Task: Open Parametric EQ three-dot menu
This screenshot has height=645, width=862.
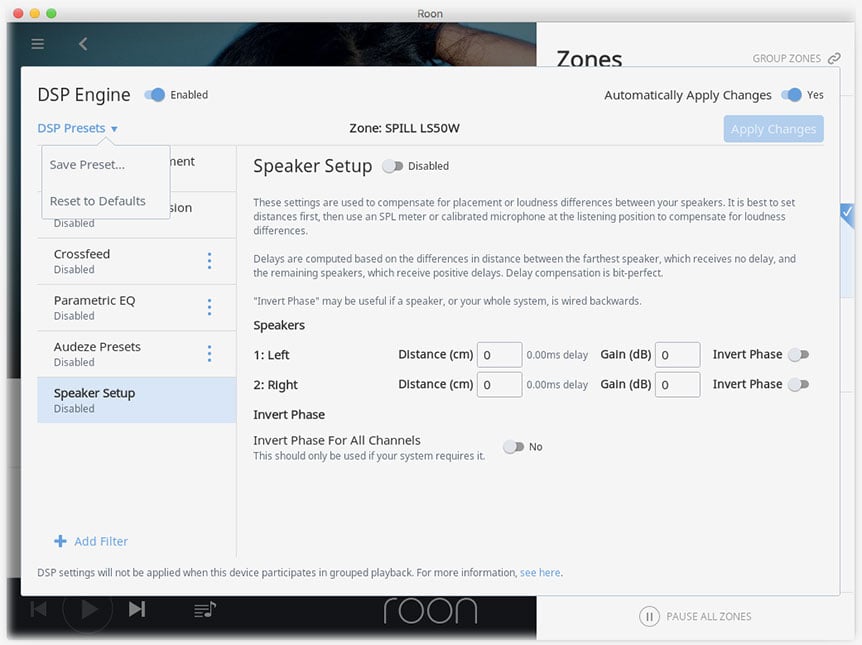Action: click(209, 307)
